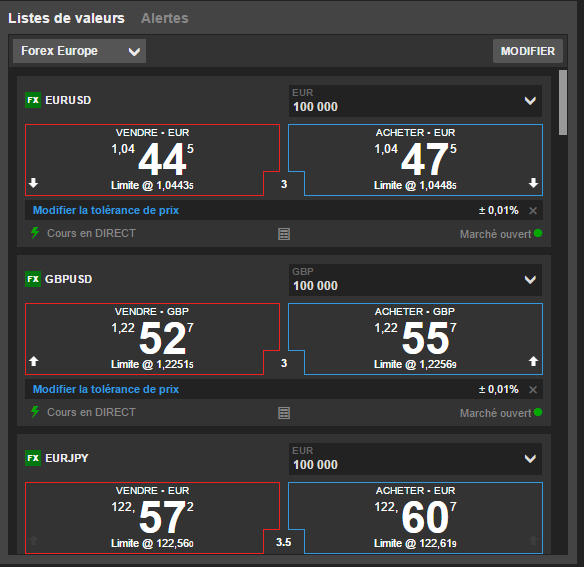Click the EURUSD live-price lightning bolt icon

point(35,233)
